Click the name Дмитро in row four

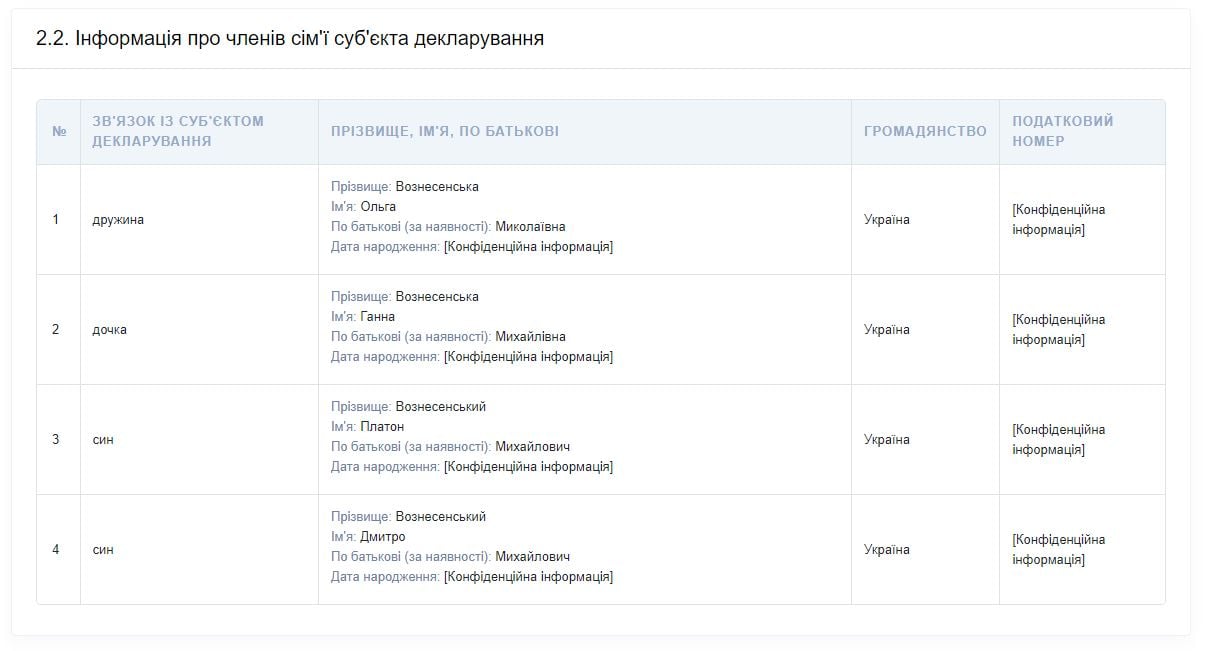pyautogui.click(x=382, y=537)
